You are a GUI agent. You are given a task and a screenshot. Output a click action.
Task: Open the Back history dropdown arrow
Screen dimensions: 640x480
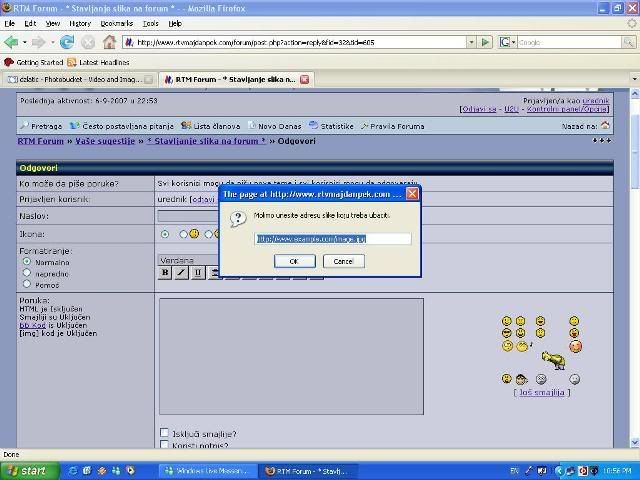pos(24,42)
